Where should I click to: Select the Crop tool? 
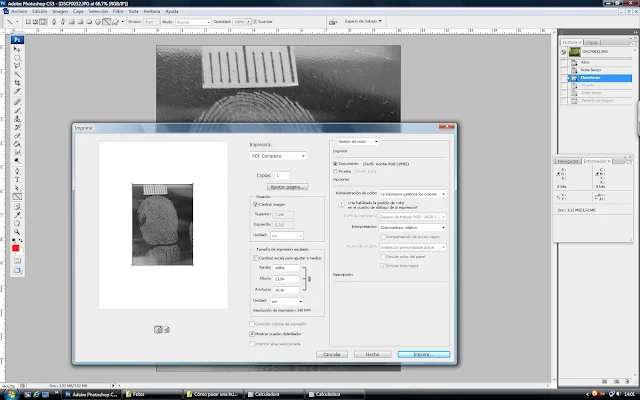click(17, 83)
